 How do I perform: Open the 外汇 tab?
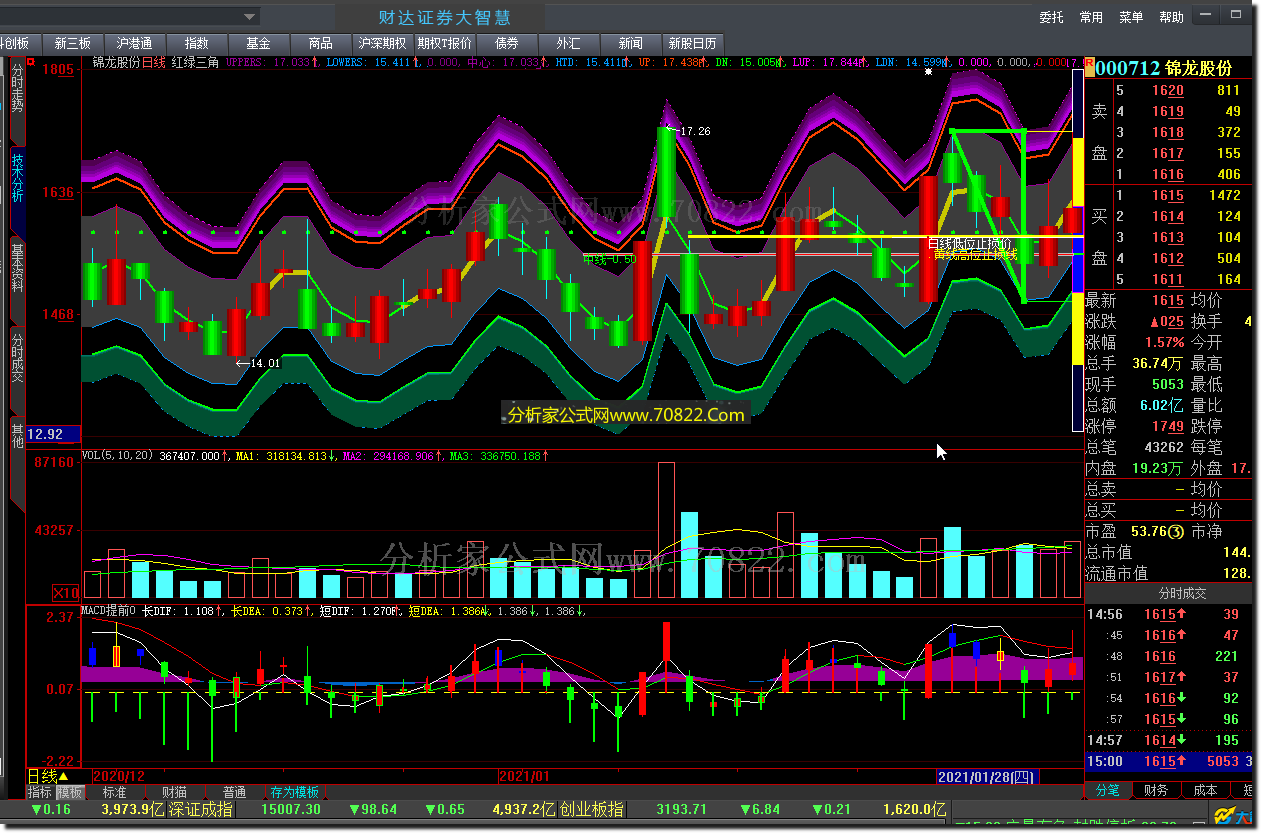[568, 44]
